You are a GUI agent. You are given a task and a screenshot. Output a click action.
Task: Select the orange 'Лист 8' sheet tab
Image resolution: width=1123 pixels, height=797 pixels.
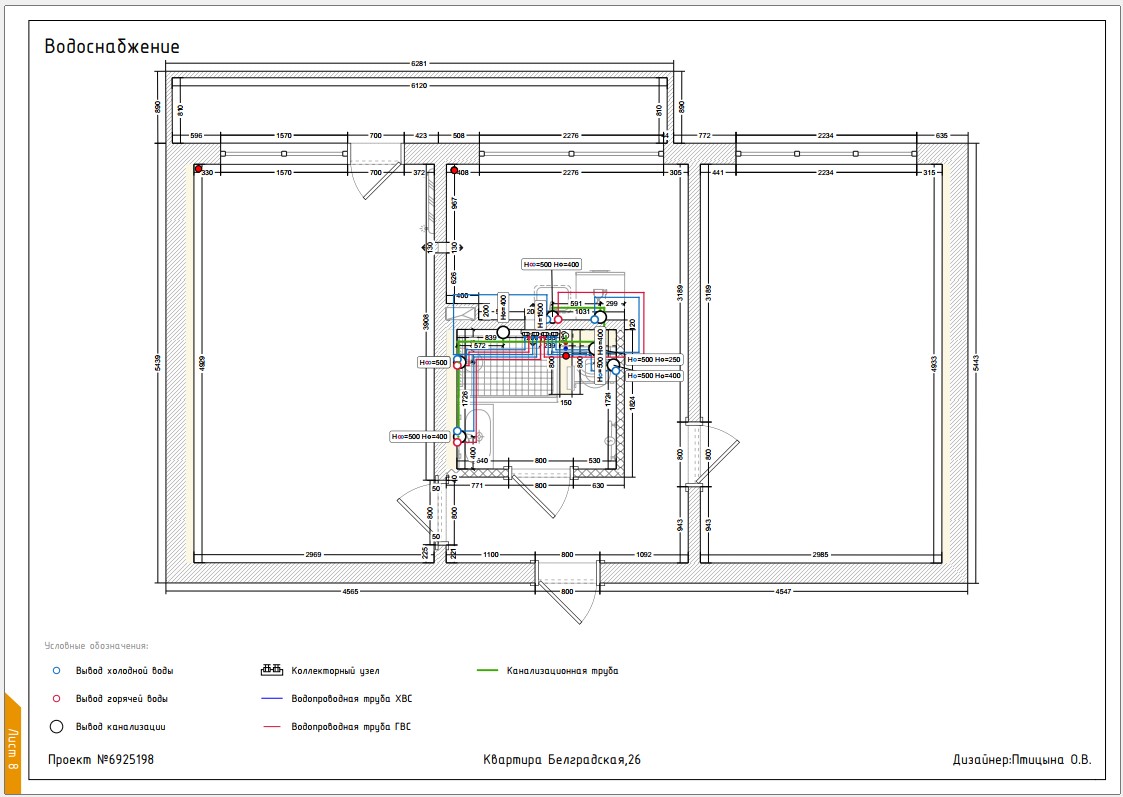pos(11,745)
